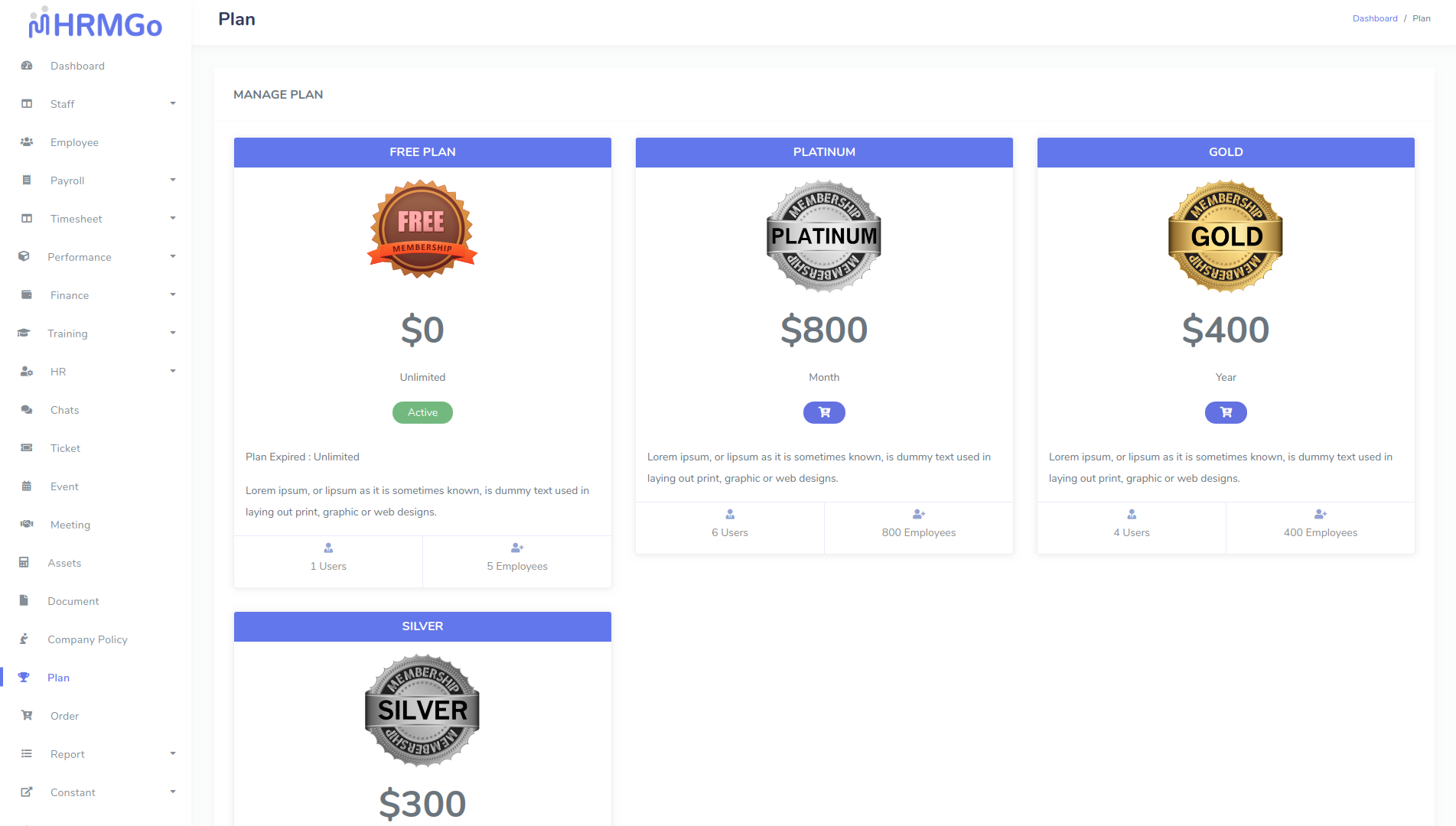Click the Order cart icon in the sidebar

click(27, 716)
